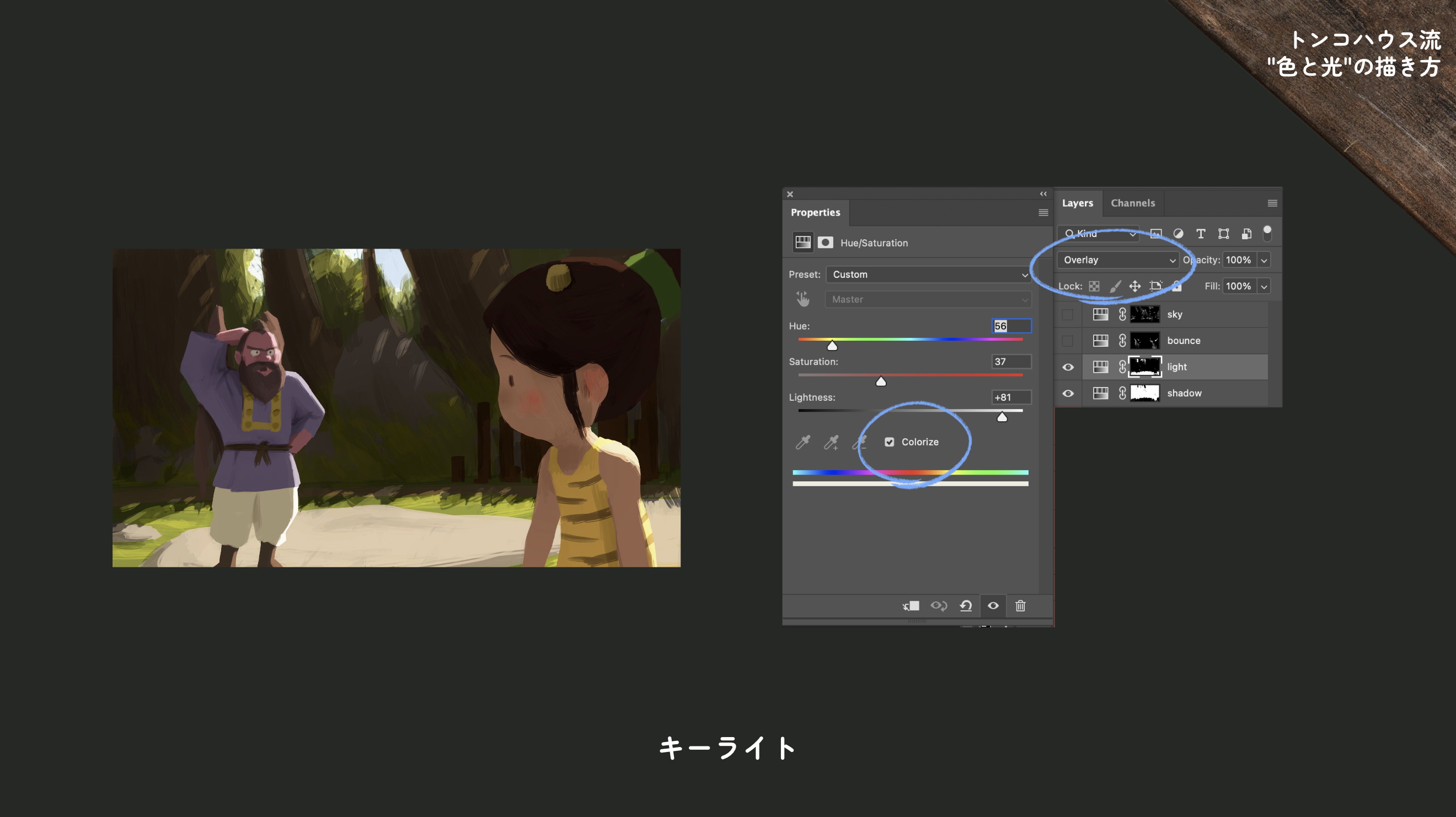Click the painting preview image
1456x817 pixels.
(396, 407)
